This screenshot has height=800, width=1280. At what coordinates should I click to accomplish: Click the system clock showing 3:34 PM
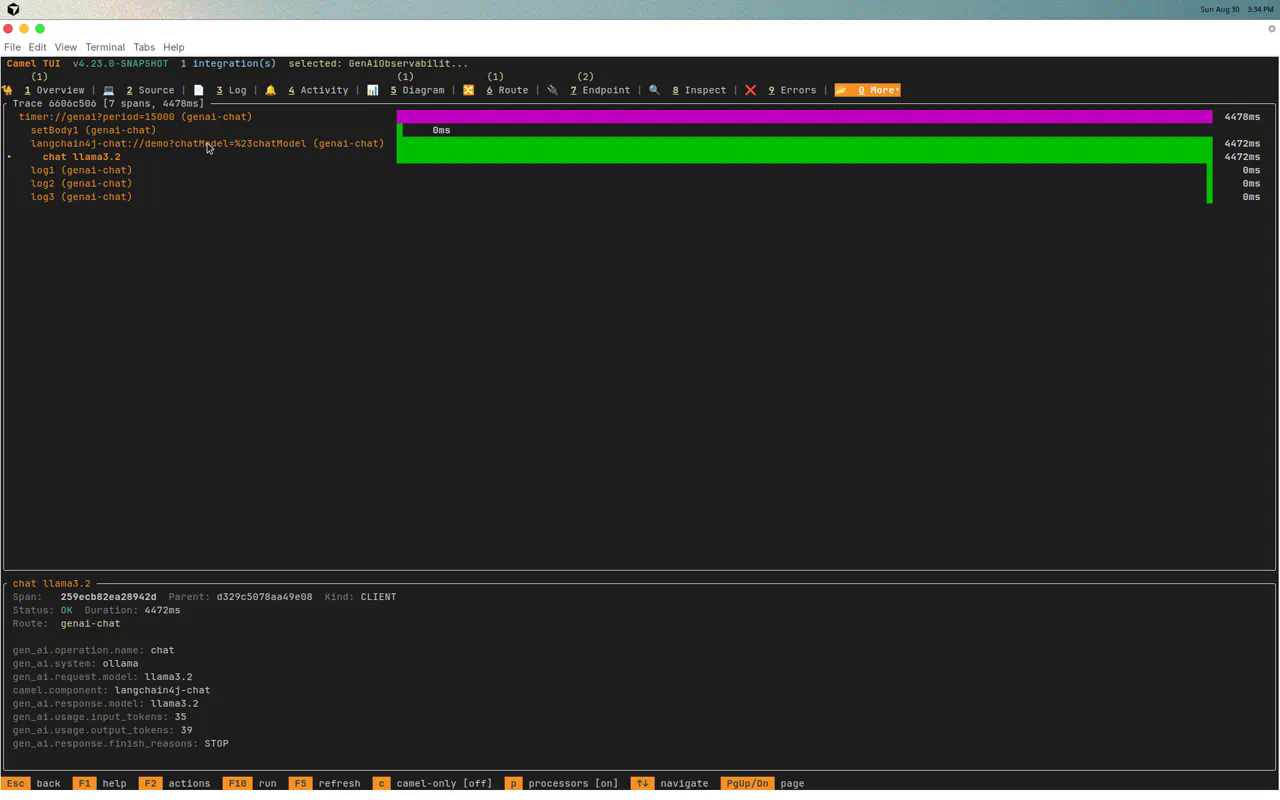1260,9
